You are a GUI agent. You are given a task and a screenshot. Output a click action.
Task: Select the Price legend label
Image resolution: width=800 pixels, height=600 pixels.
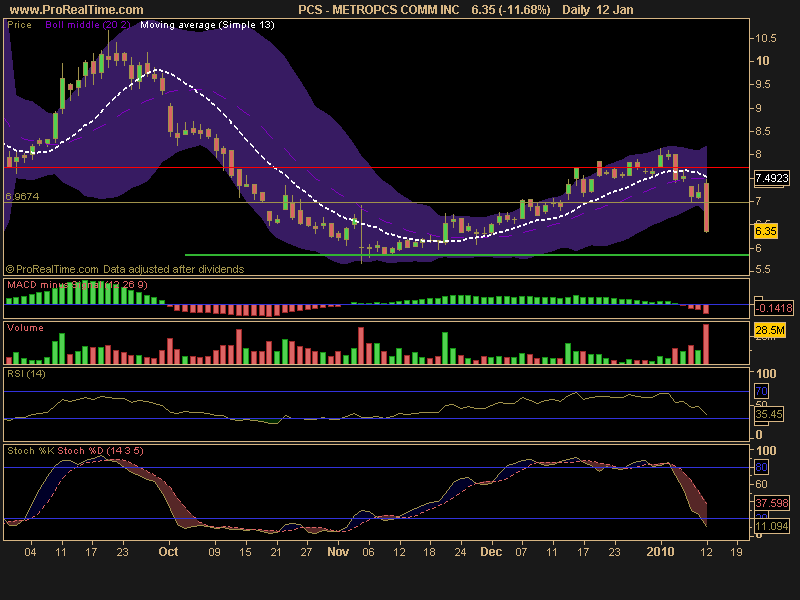[19, 25]
